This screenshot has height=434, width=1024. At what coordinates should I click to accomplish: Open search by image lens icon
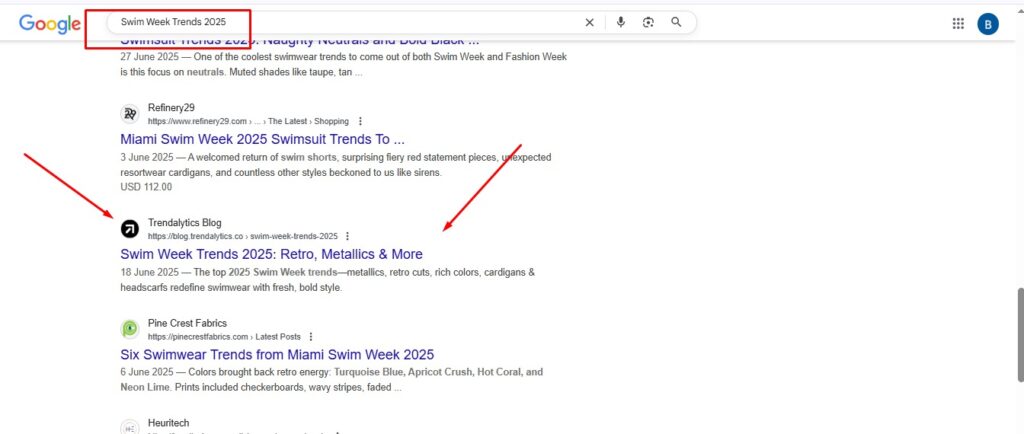point(648,22)
